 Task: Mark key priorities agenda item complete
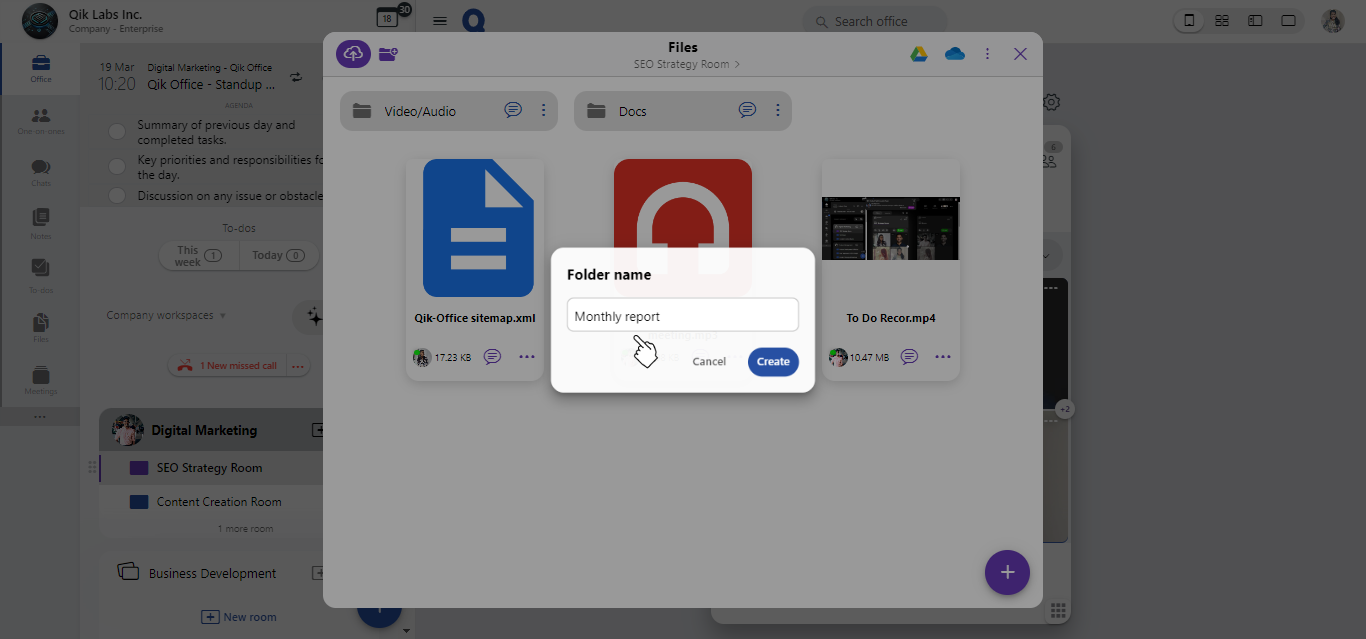[116, 165]
